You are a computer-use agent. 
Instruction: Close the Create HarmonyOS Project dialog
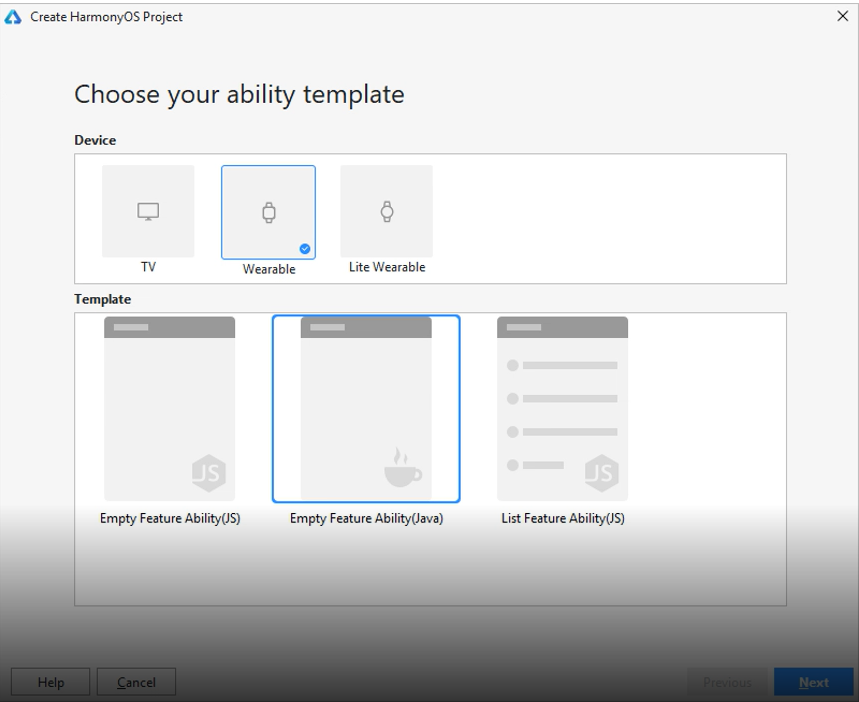pyautogui.click(x=843, y=16)
